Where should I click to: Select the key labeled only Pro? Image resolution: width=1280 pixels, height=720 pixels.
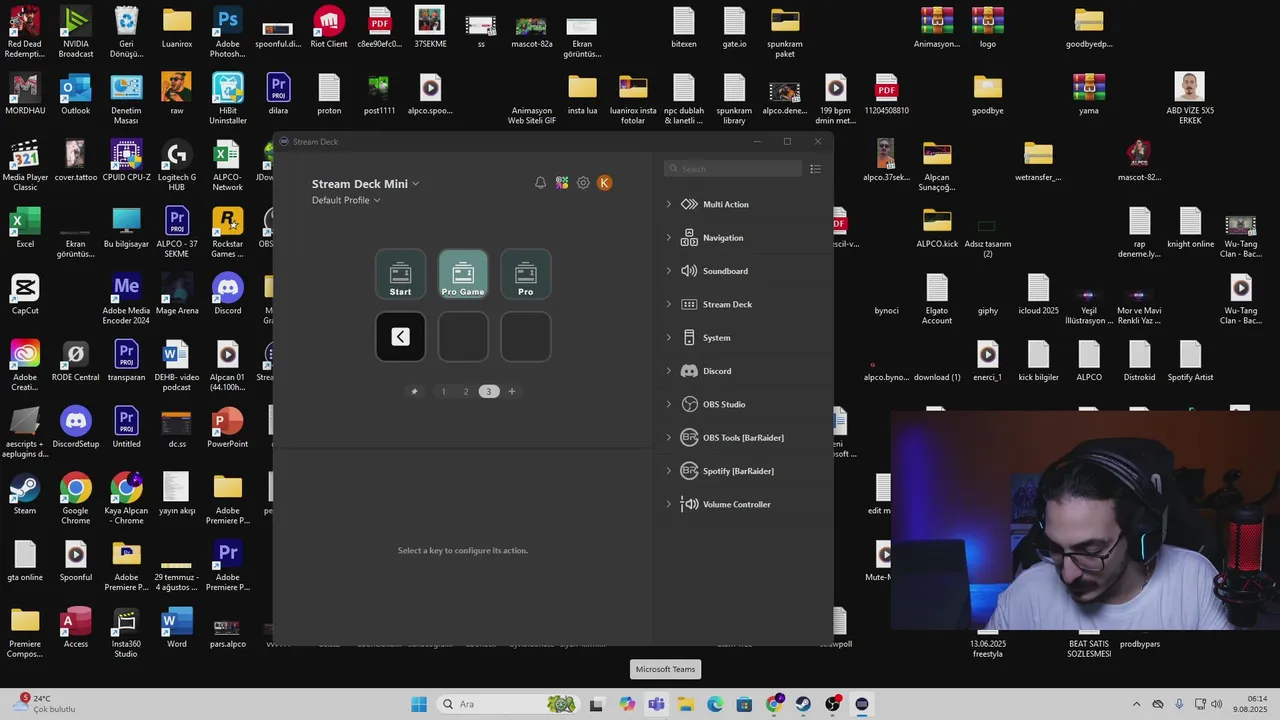click(526, 274)
